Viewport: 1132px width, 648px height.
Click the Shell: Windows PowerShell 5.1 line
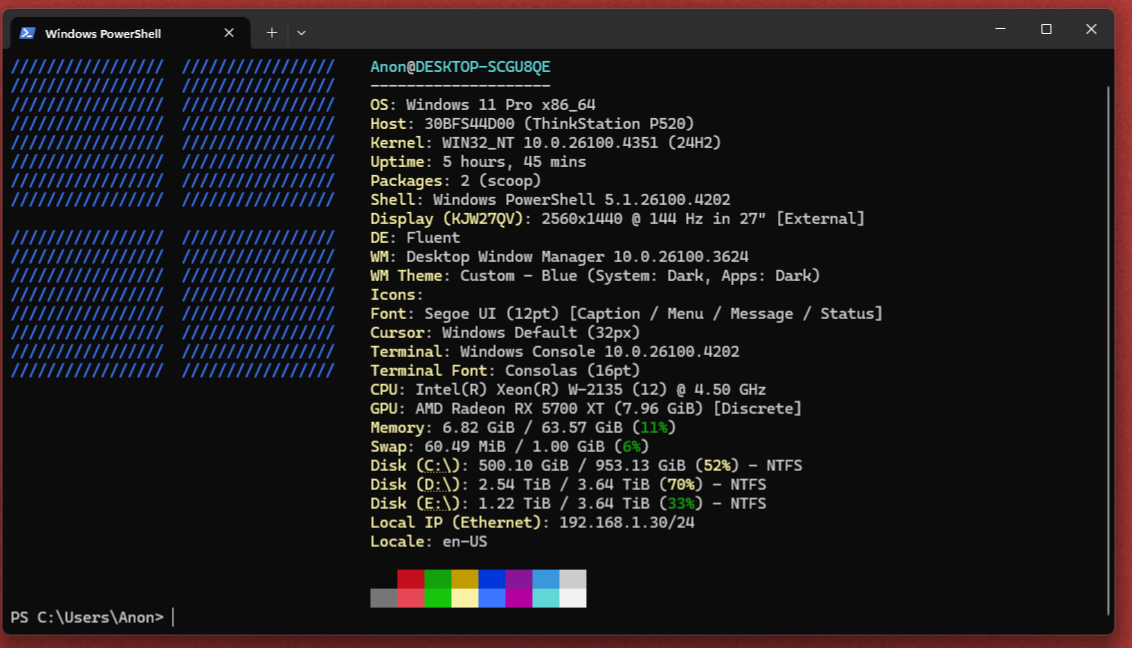tap(550, 200)
